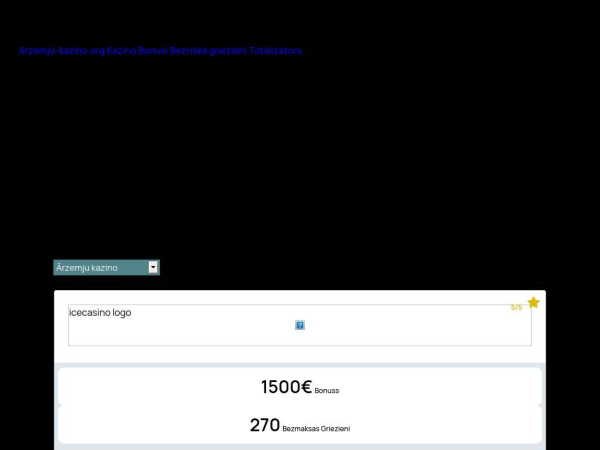Click the Bonuss label text
The width and height of the screenshot is (600, 450).
(x=327, y=390)
